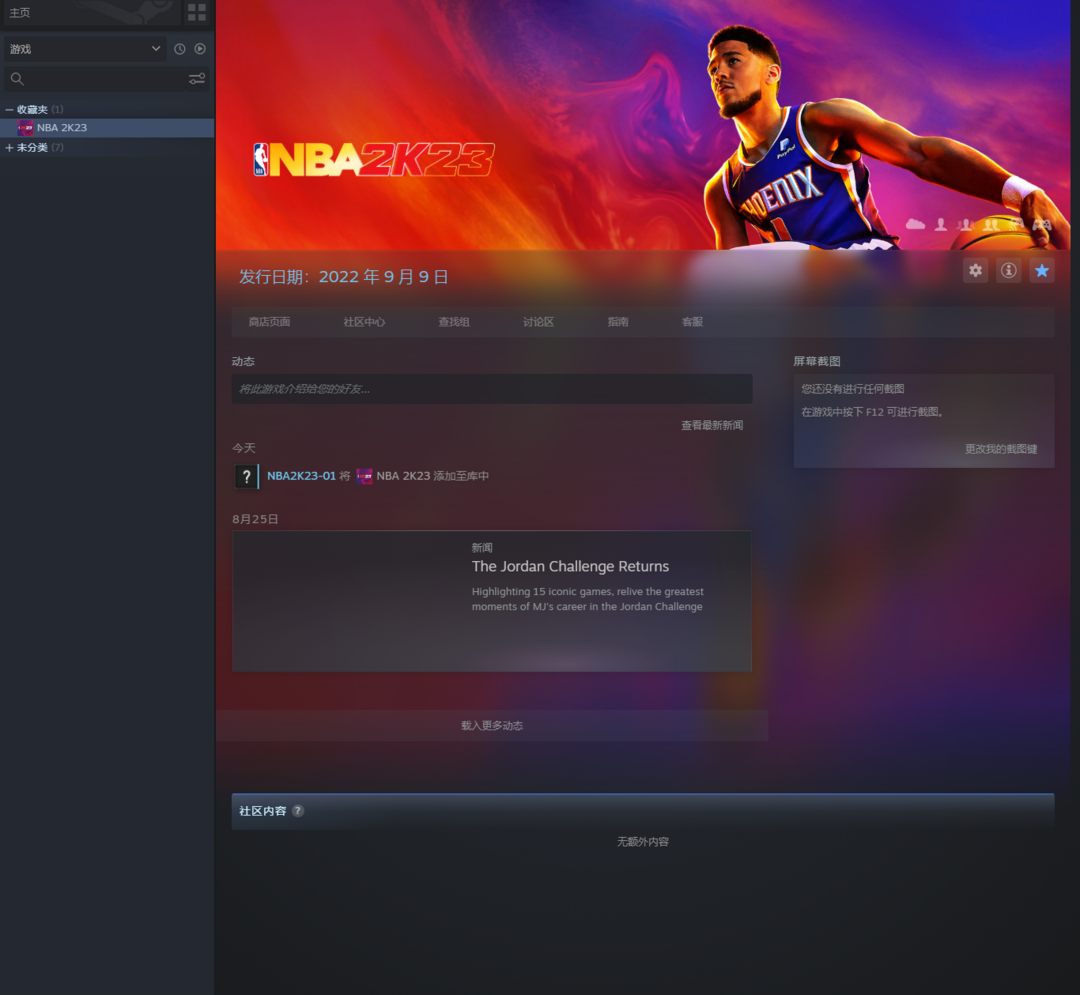Open the gear manage icon for NBA 2K23

[x=975, y=270]
